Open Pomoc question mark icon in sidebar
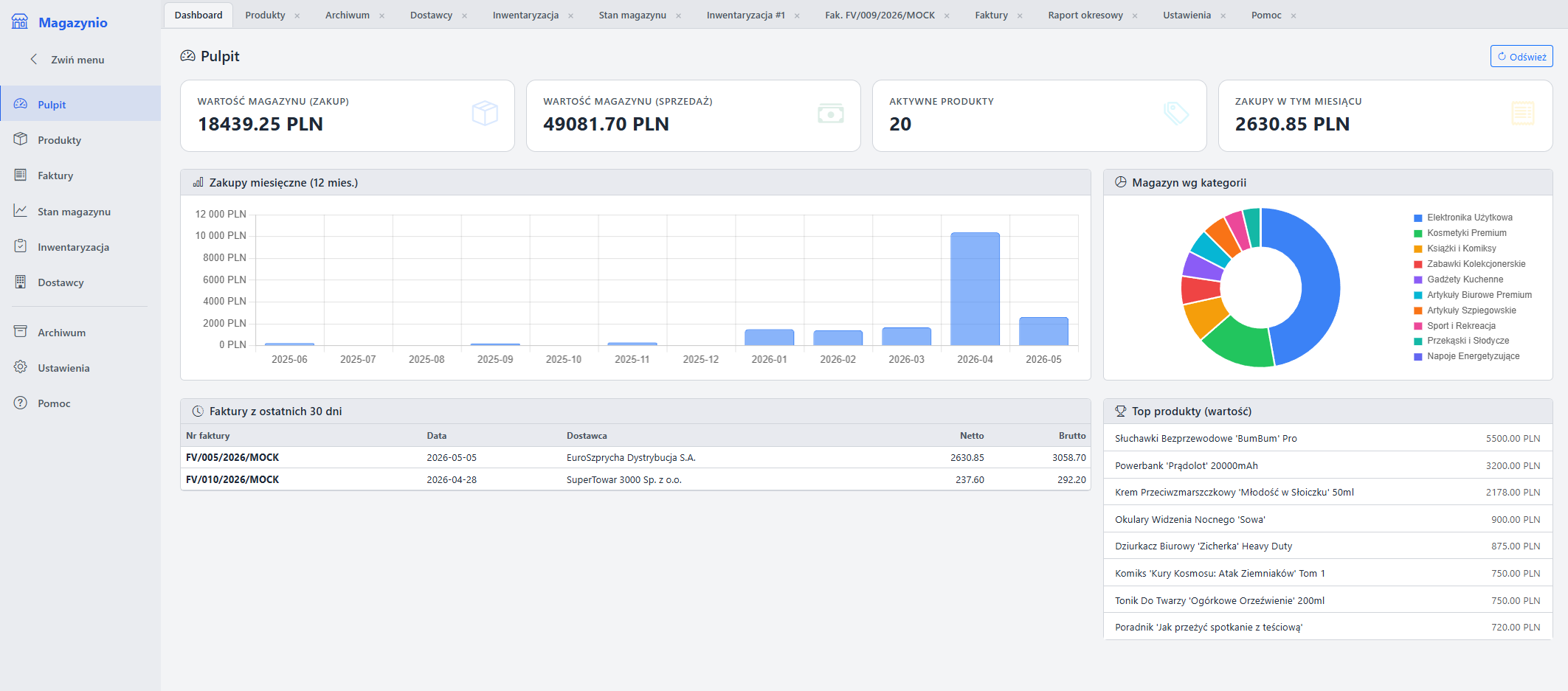Viewport: 1568px width, 691px height. [21, 403]
